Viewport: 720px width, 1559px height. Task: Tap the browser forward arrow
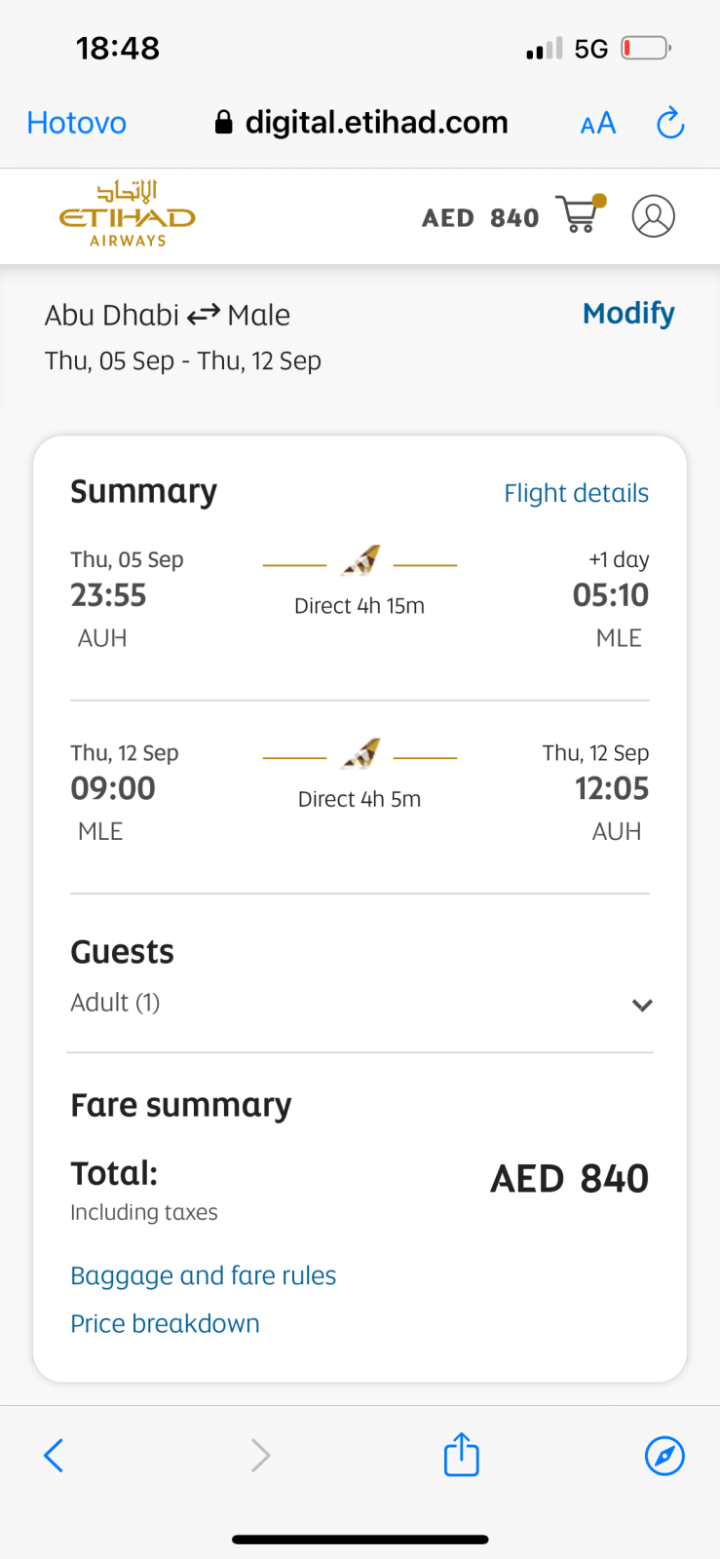coord(260,1455)
